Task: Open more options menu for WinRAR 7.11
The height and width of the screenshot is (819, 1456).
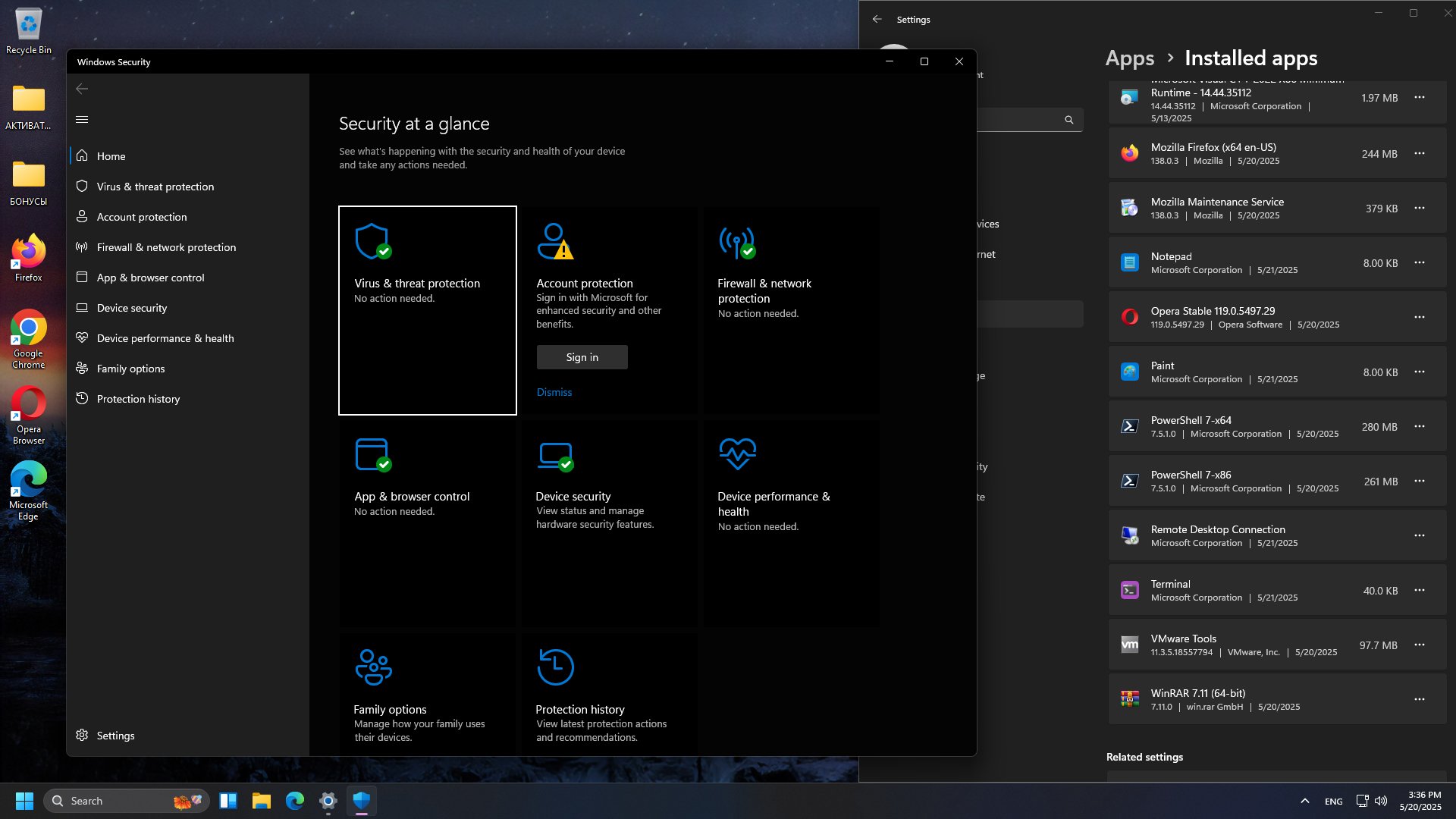Action: 1420,699
